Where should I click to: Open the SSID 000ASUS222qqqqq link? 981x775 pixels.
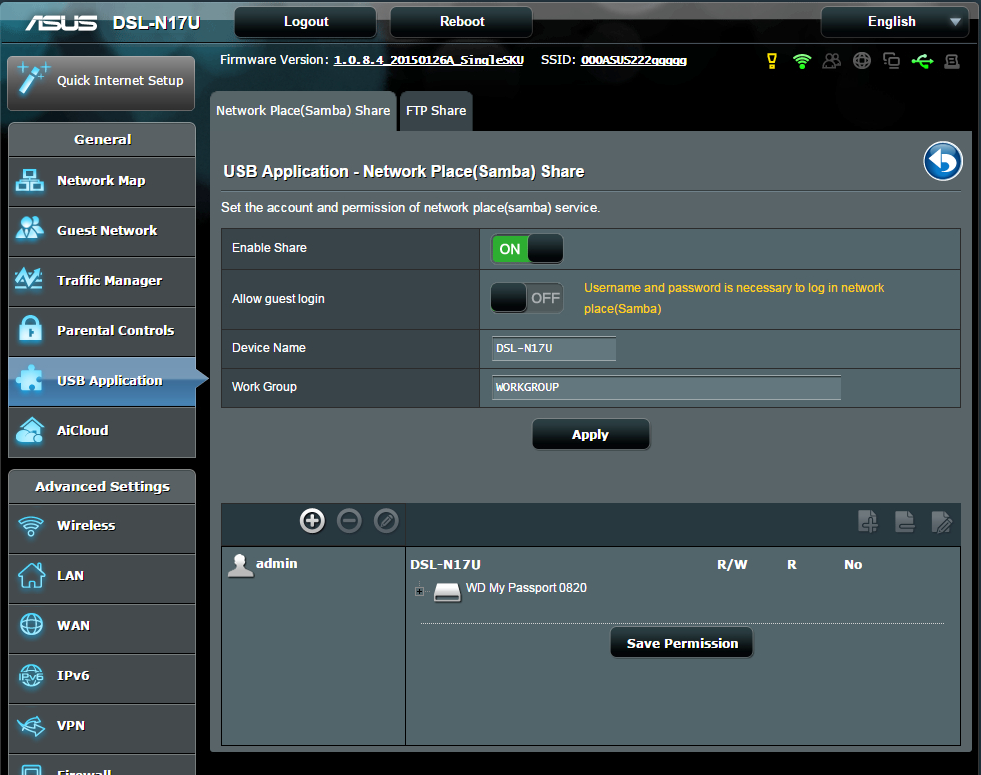click(x=634, y=60)
